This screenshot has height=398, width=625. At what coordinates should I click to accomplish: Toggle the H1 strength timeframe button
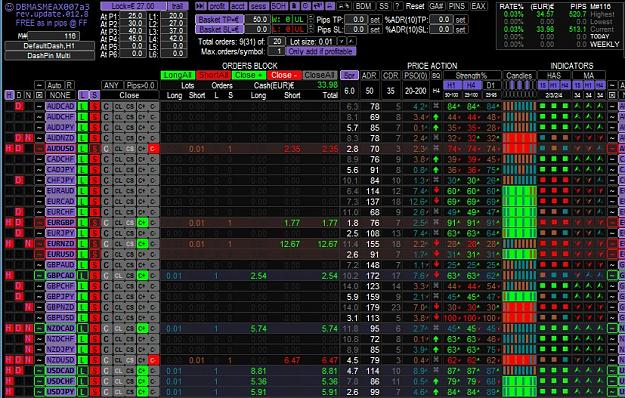click(452, 85)
